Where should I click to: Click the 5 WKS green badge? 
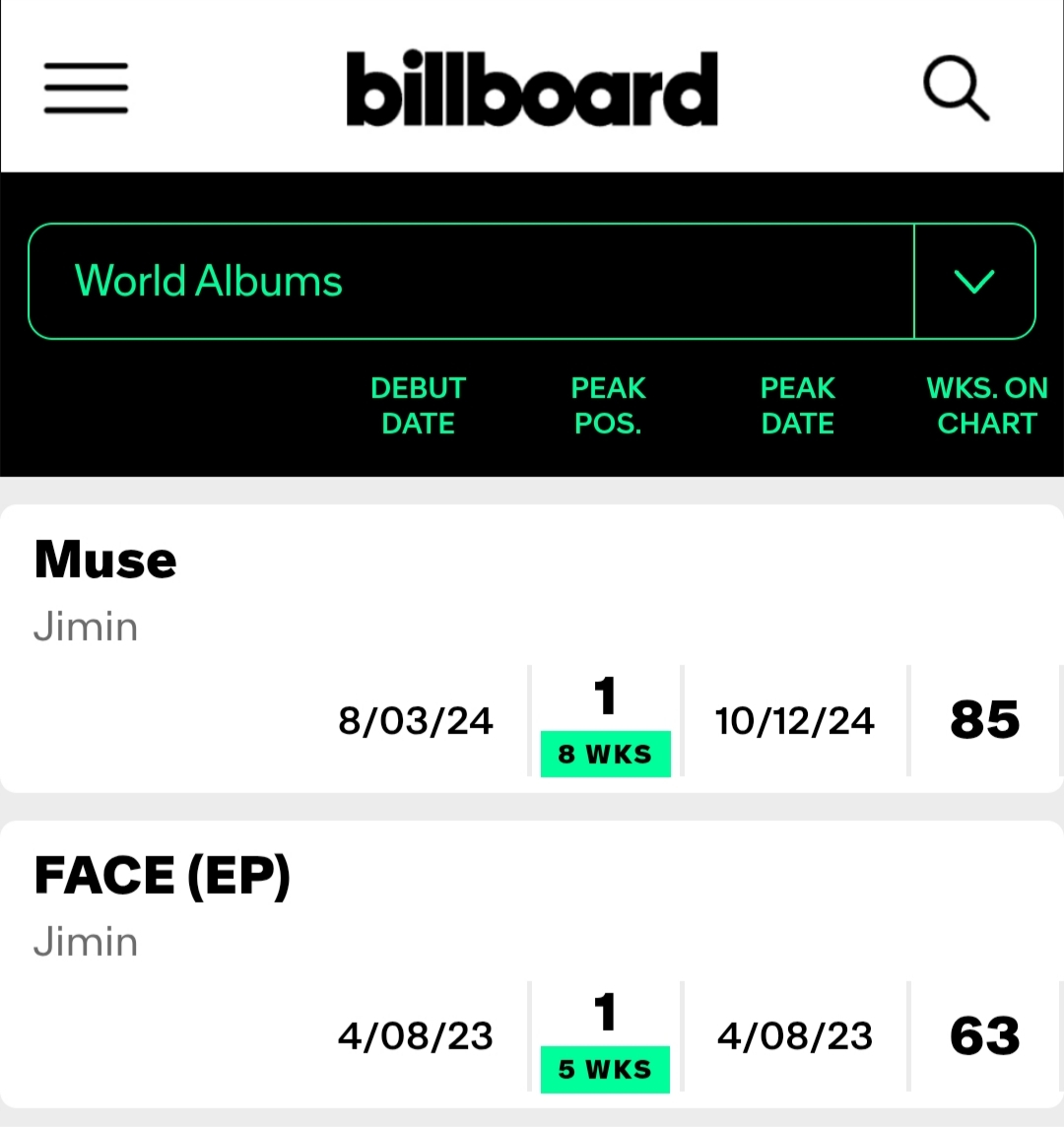coord(605,1070)
